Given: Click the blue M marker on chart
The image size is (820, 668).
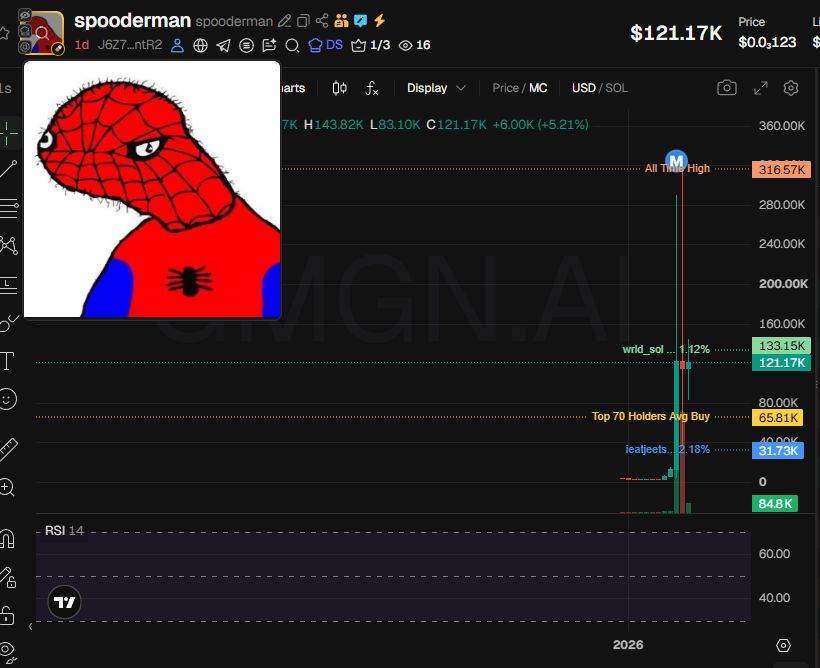Looking at the screenshot, I should click(x=676, y=160).
